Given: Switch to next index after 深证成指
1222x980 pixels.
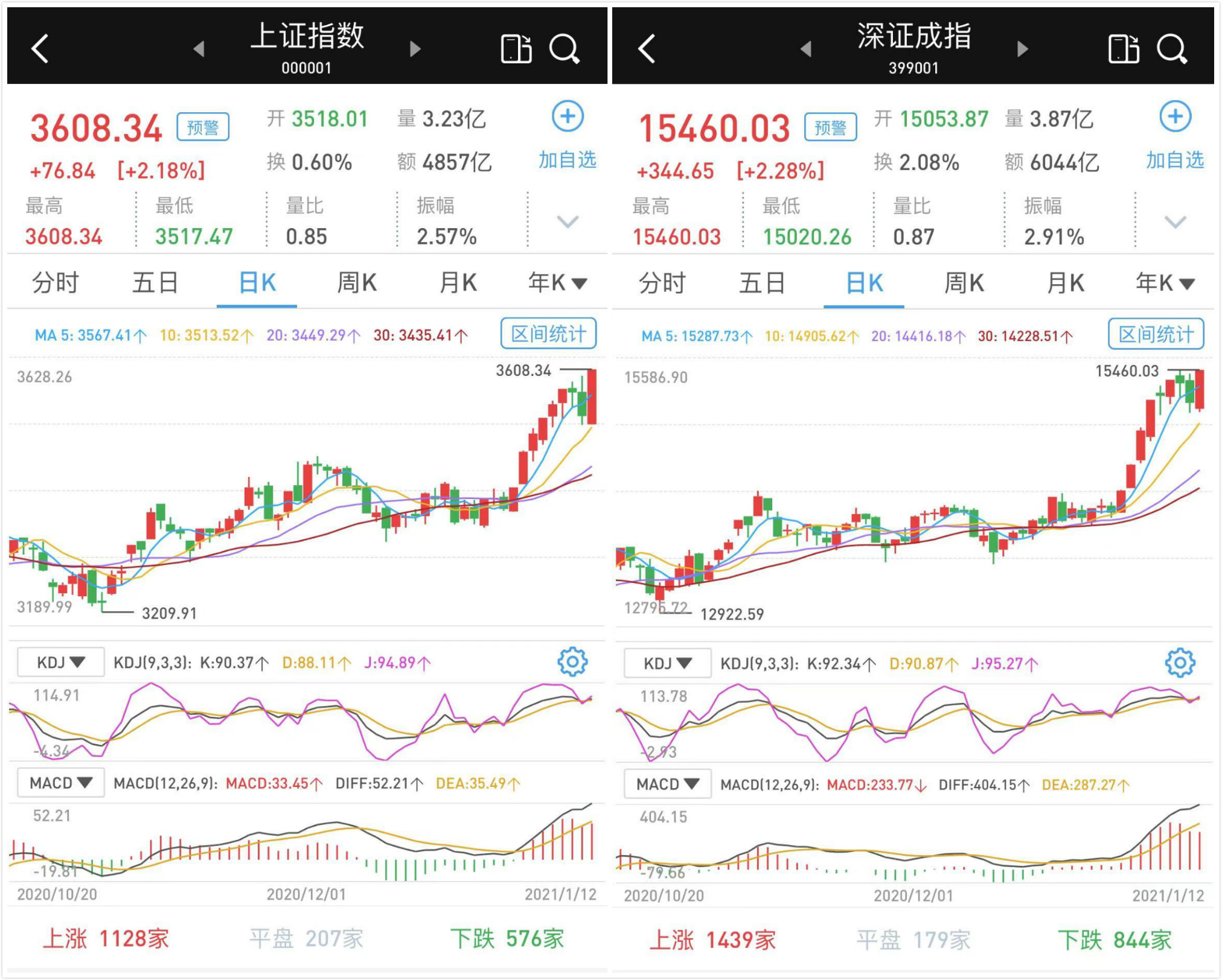Looking at the screenshot, I should click(1022, 49).
